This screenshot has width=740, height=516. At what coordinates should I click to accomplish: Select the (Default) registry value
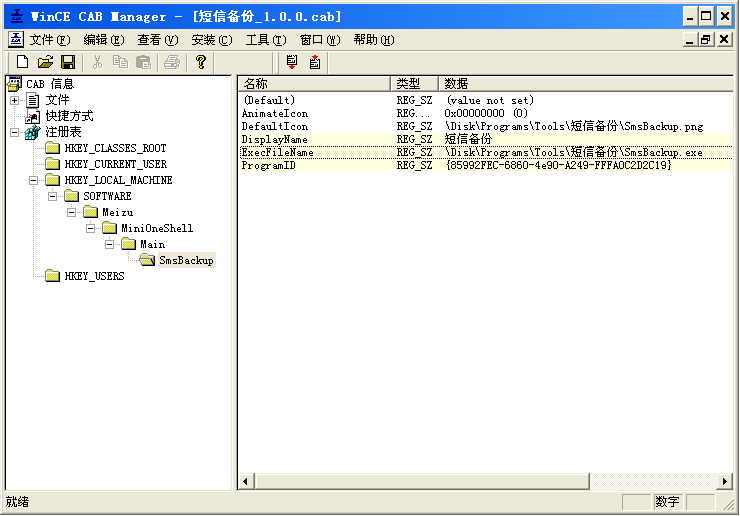pyautogui.click(x=269, y=100)
